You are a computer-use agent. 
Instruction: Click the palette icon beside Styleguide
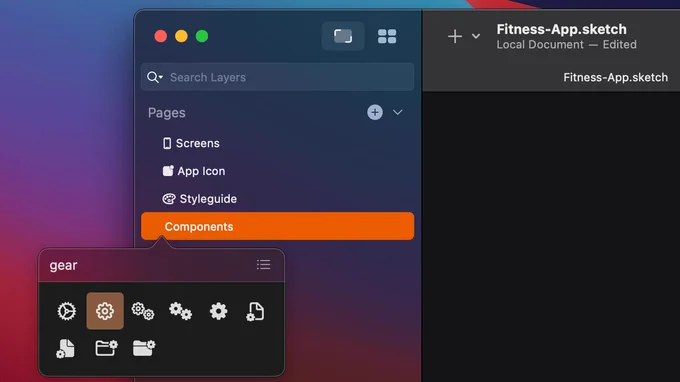(169, 199)
